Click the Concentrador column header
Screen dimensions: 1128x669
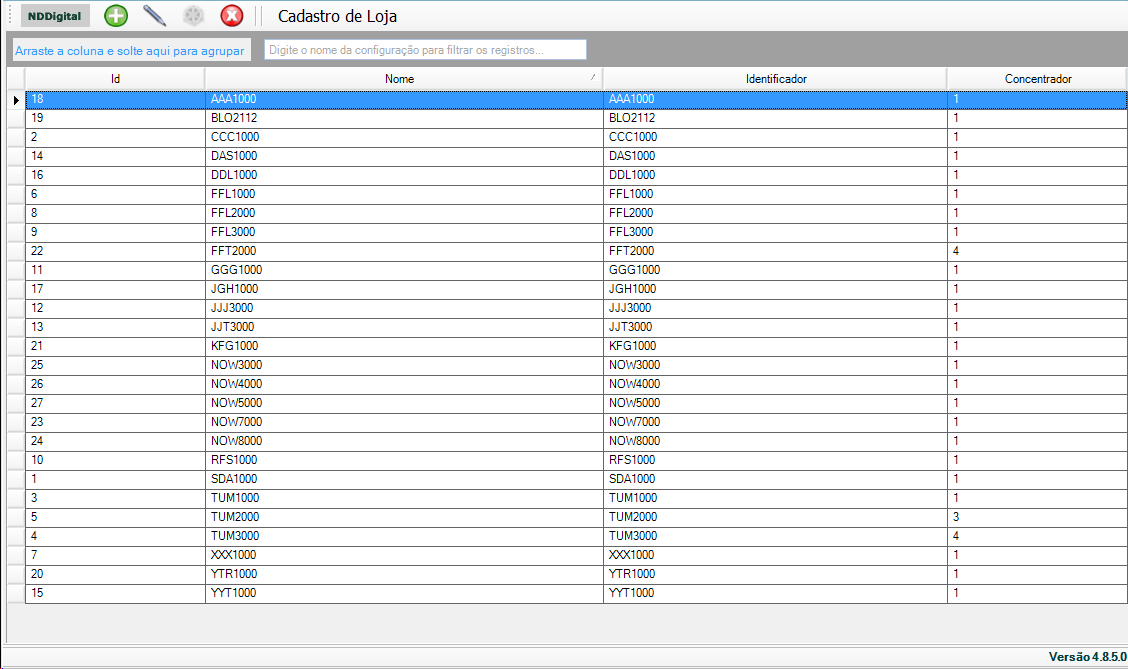tap(1038, 79)
